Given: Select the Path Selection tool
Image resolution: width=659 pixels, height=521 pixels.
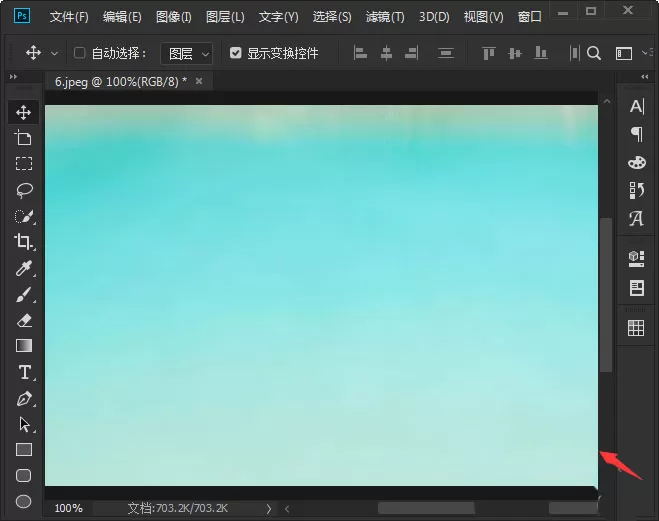Looking at the screenshot, I should pos(24,424).
